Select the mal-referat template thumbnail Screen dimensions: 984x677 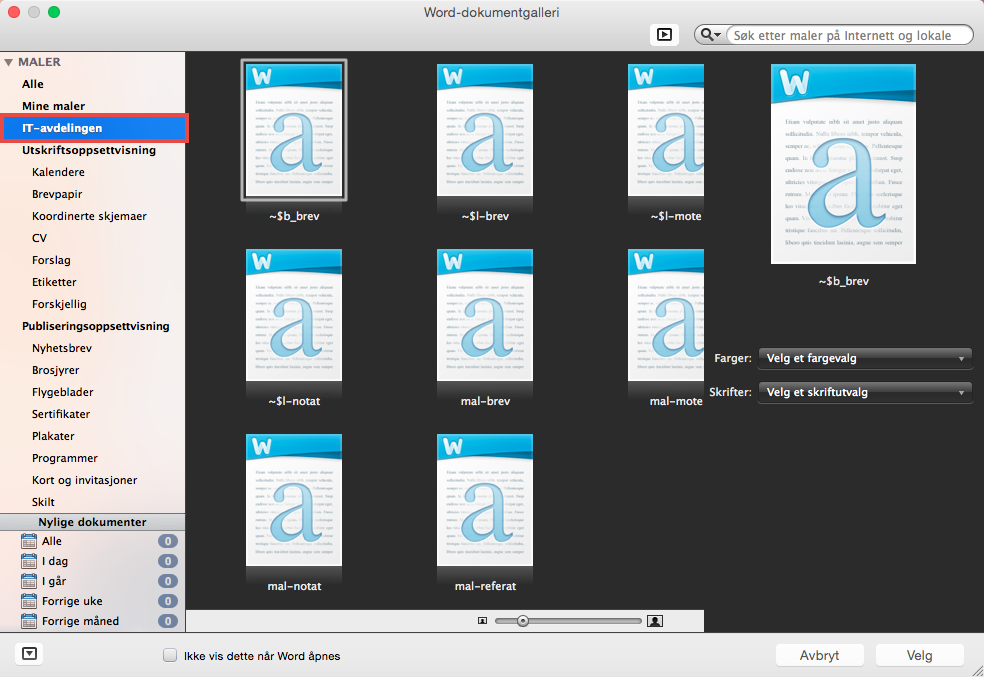tap(484, 500)
